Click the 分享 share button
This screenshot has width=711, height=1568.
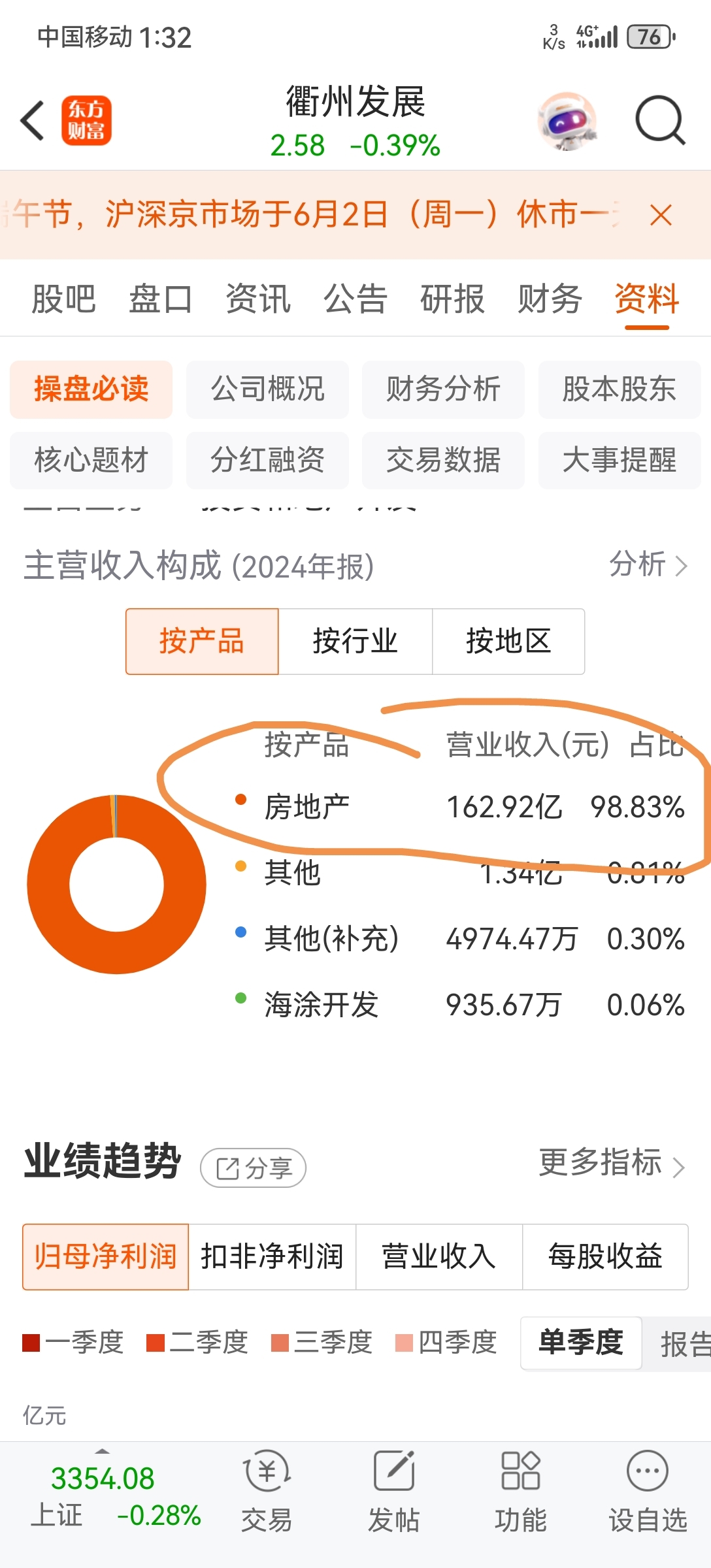click(253, 1168)
